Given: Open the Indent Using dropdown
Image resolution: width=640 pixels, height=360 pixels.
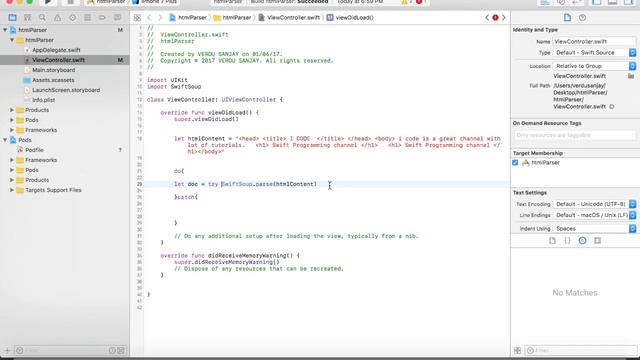Looking at the screenshot, I should [594, 229].
